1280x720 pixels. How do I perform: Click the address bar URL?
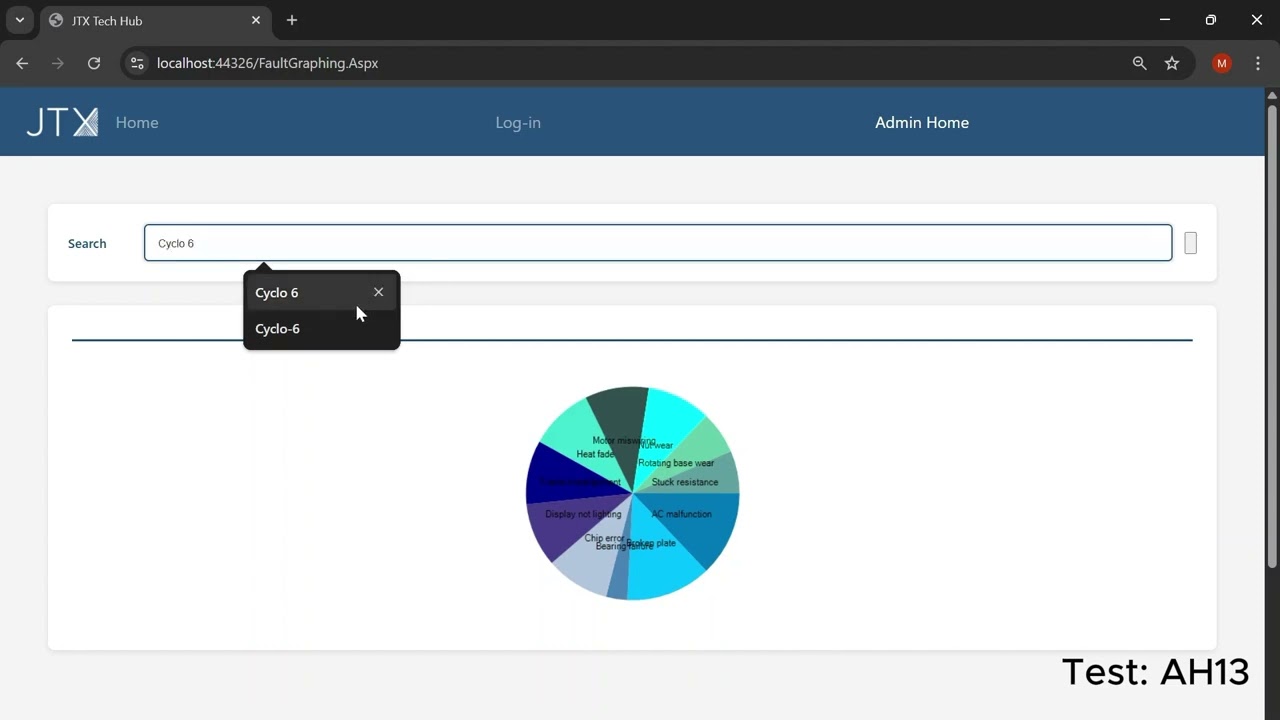tap(267, 63)
